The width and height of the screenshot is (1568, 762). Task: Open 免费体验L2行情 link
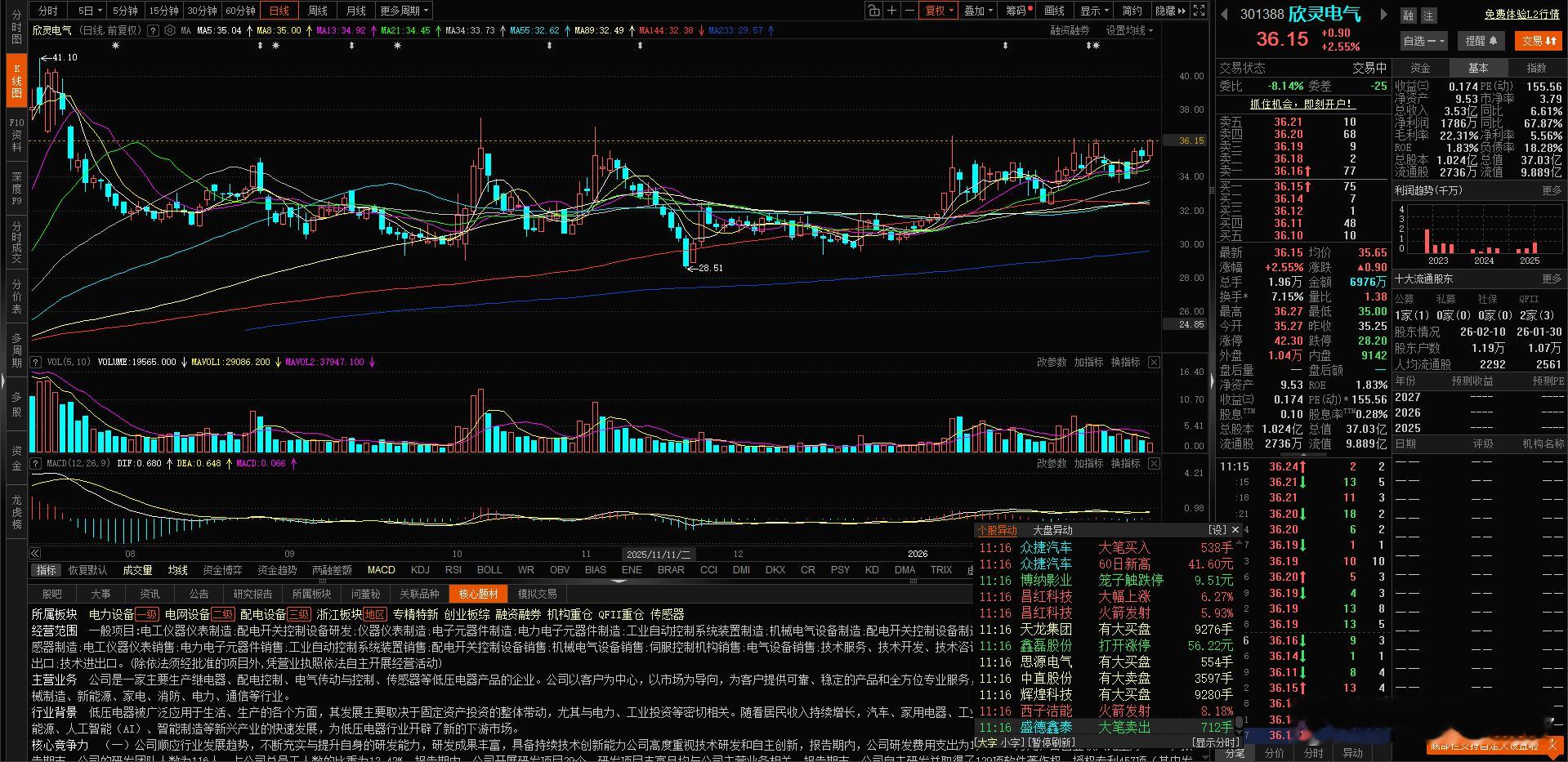coord(1521,15)
